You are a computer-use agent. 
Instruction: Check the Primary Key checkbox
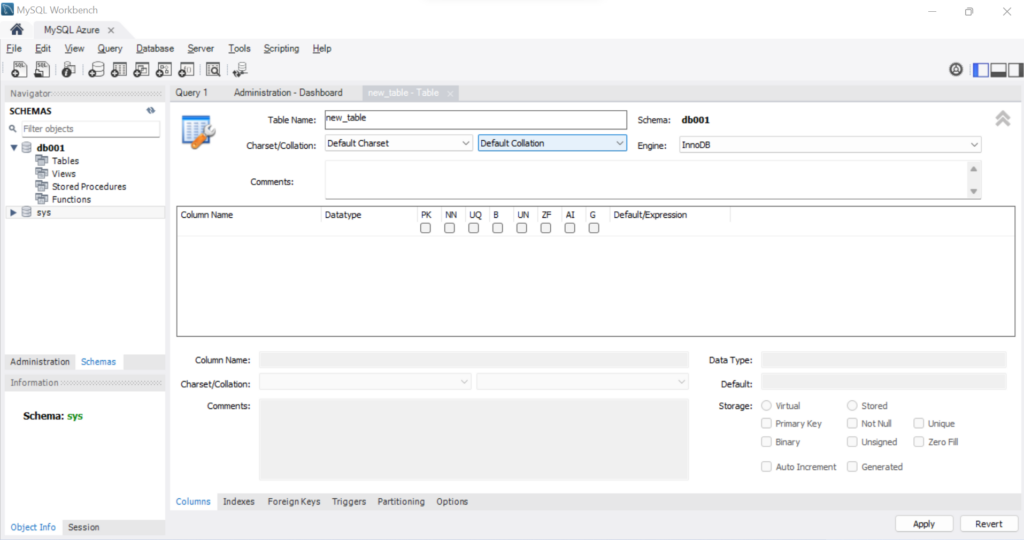click(x=767, y=423)
